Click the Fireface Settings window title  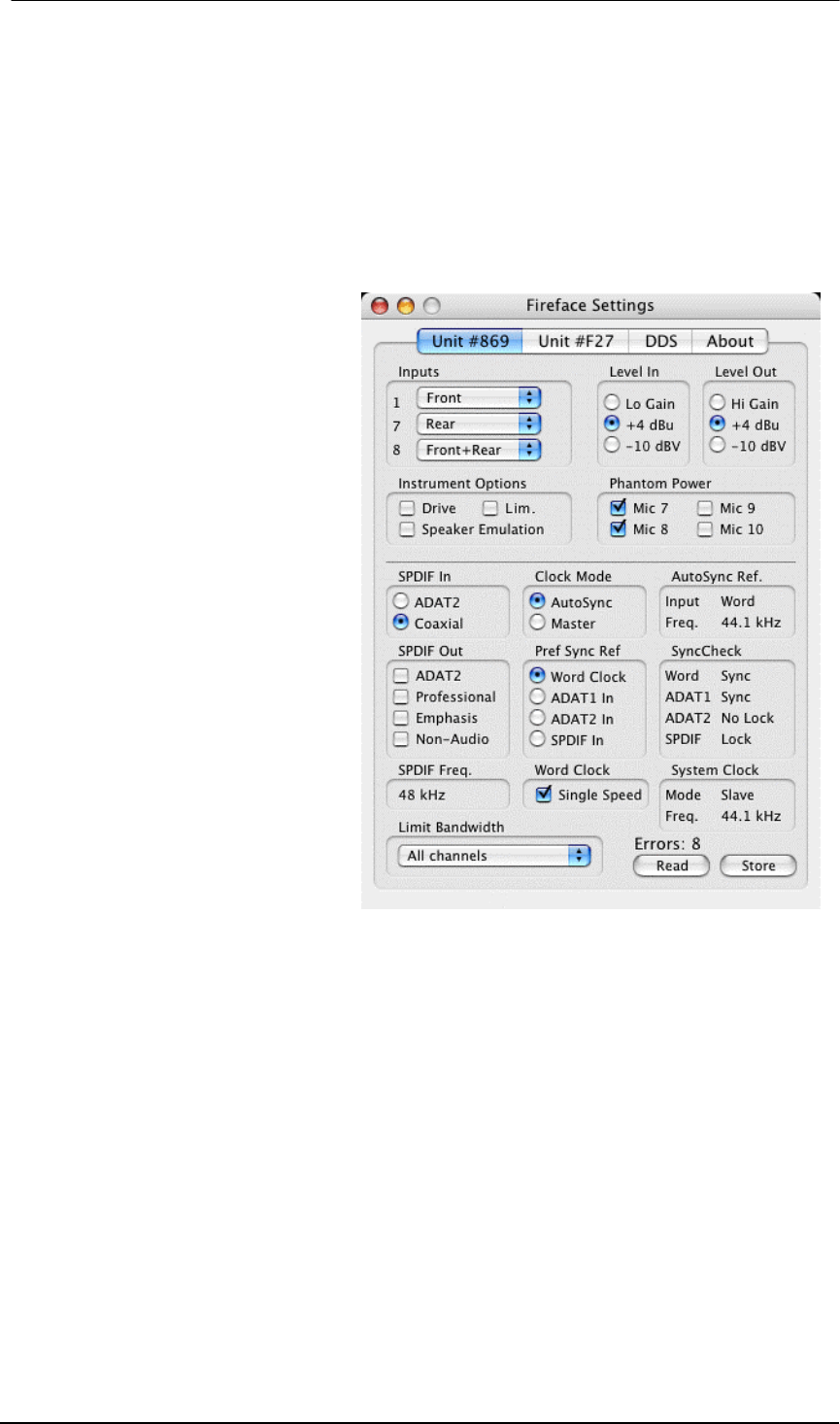pos(590,305)
